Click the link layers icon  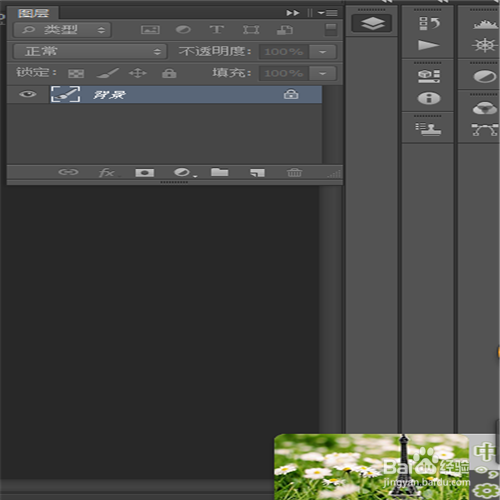click(x=68, y=172)
